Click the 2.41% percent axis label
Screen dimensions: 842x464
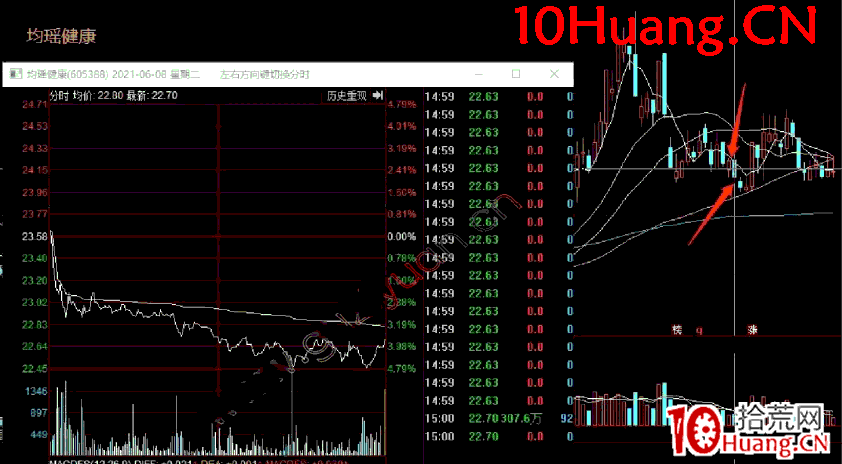pos(402,170)
